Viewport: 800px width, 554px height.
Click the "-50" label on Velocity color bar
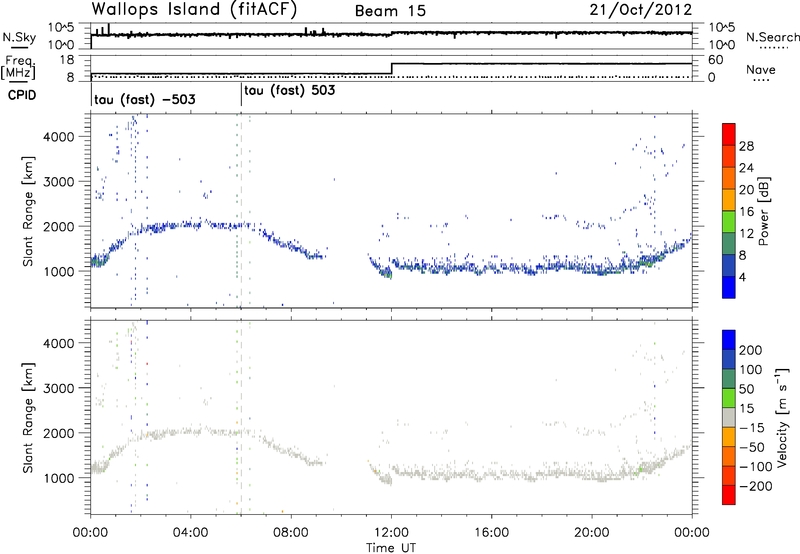point(753,447)
